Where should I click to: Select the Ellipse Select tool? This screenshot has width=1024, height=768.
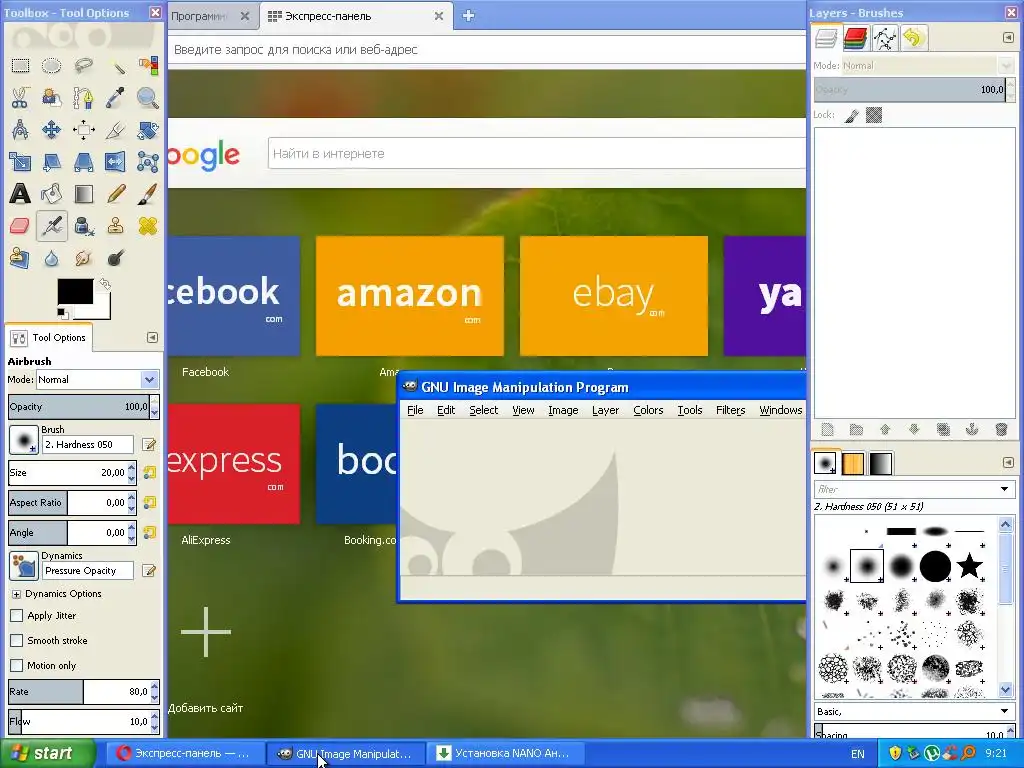[x=52, y=65]
